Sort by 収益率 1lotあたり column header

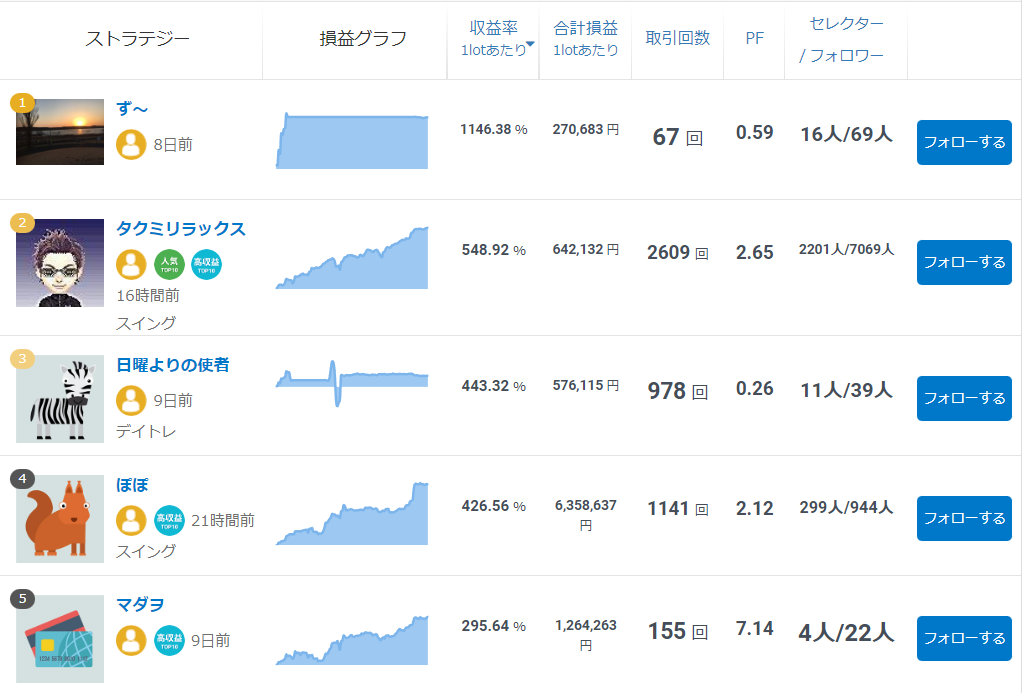click(493, 39)
